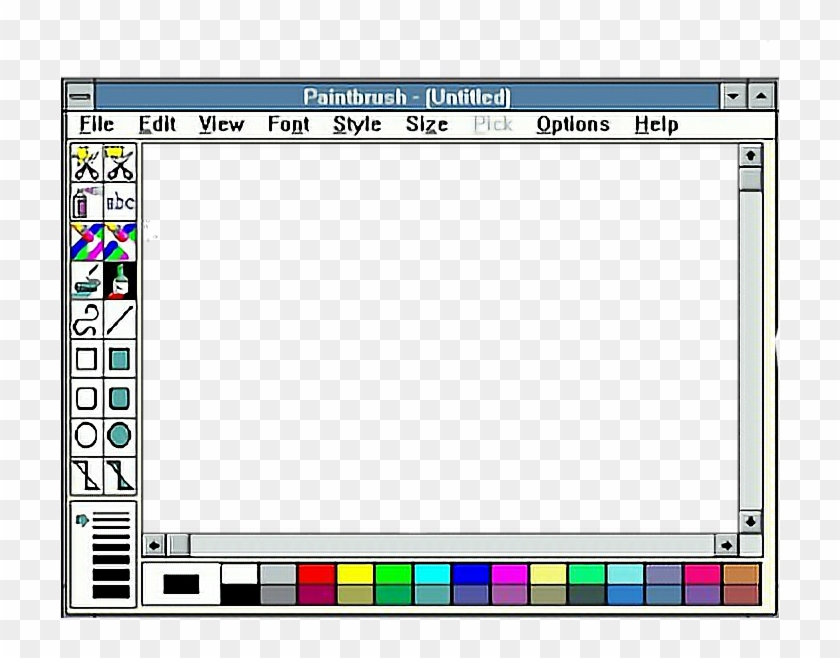The height and width of the screenshot is (658, 840).
Task: Pick the Color Eraser tool
Action: pyautogui.click(x=86, y=241)
